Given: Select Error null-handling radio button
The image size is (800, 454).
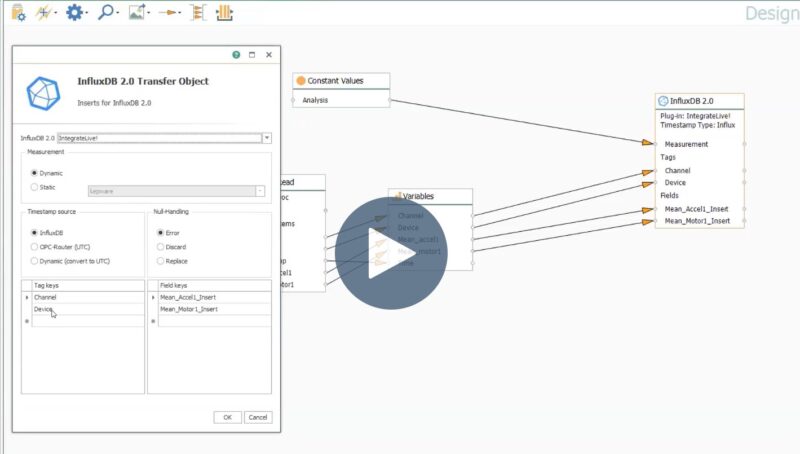Looking at the screenshot, I should (160, 233).
